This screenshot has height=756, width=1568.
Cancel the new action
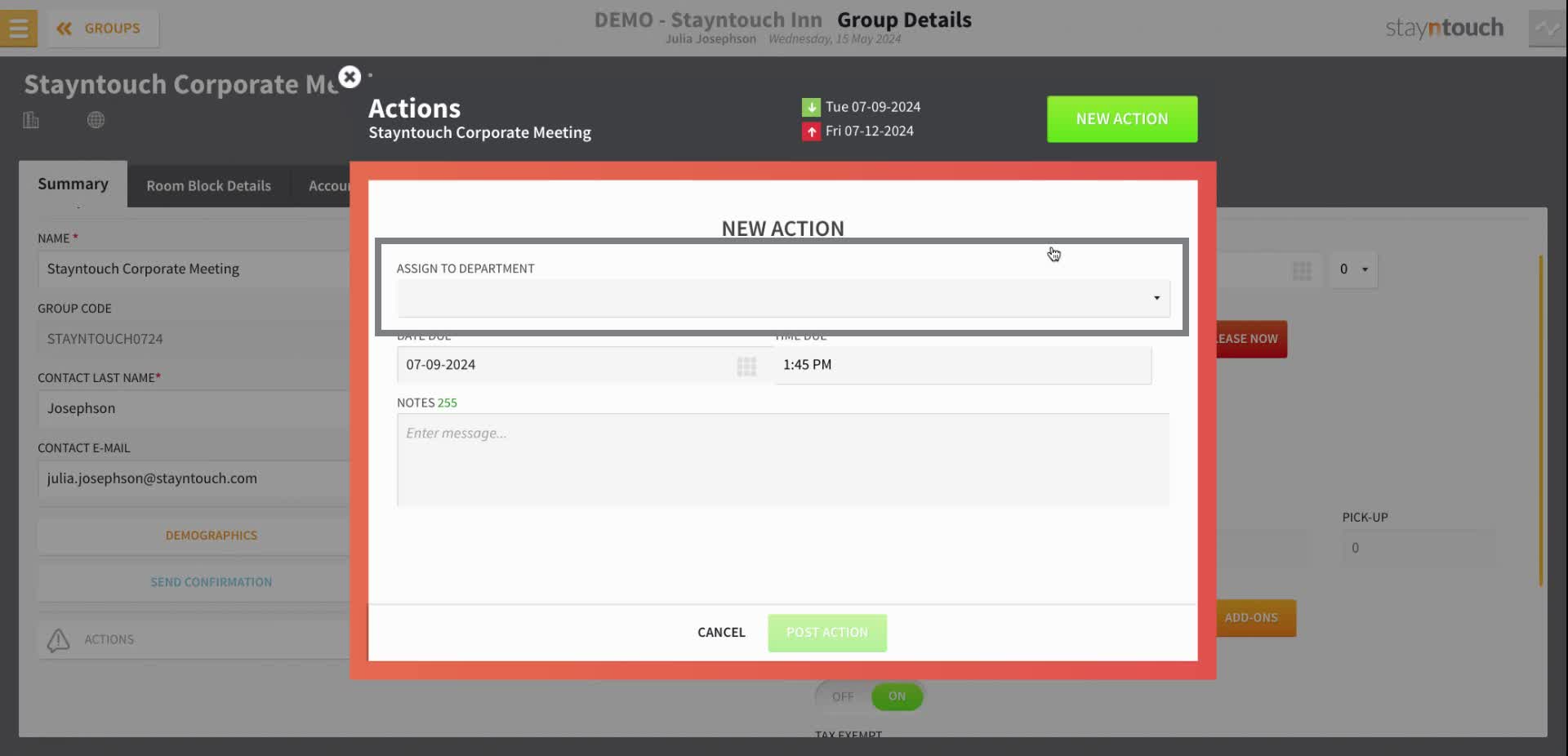click(x=721, y=633)
